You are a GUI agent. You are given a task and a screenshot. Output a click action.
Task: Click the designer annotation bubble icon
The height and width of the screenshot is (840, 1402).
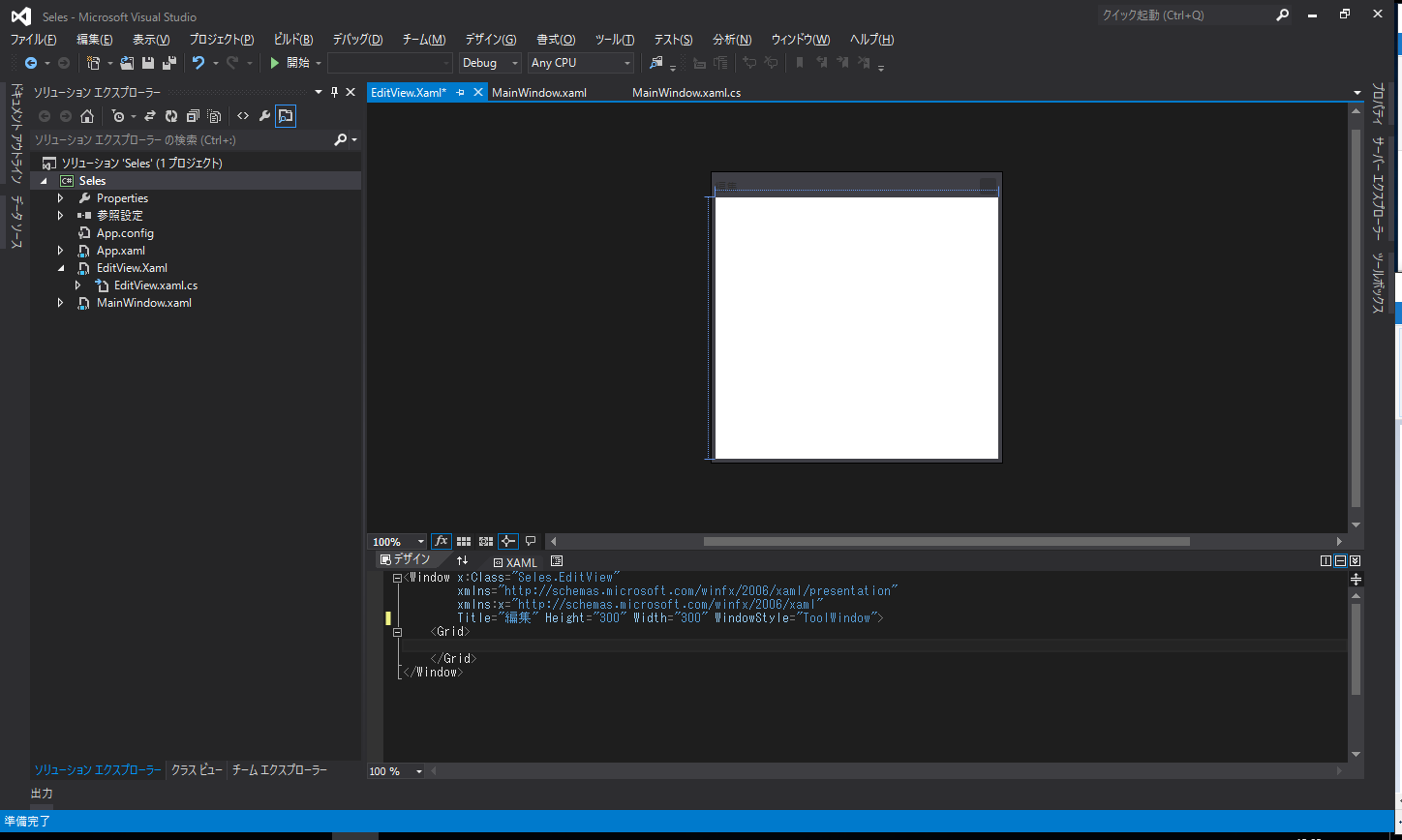[x=531, y=542]
